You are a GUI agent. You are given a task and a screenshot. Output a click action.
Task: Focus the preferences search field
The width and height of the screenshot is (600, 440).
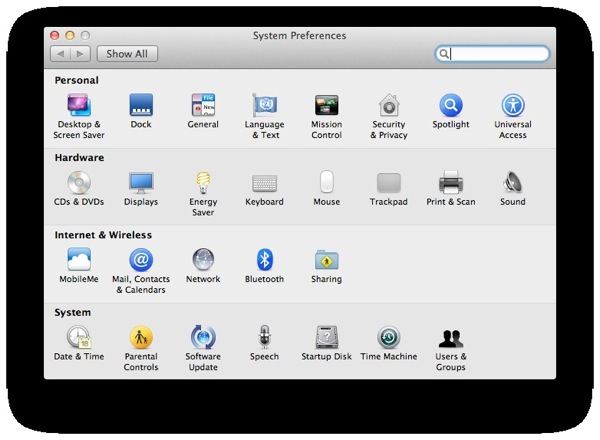[492, 54]
